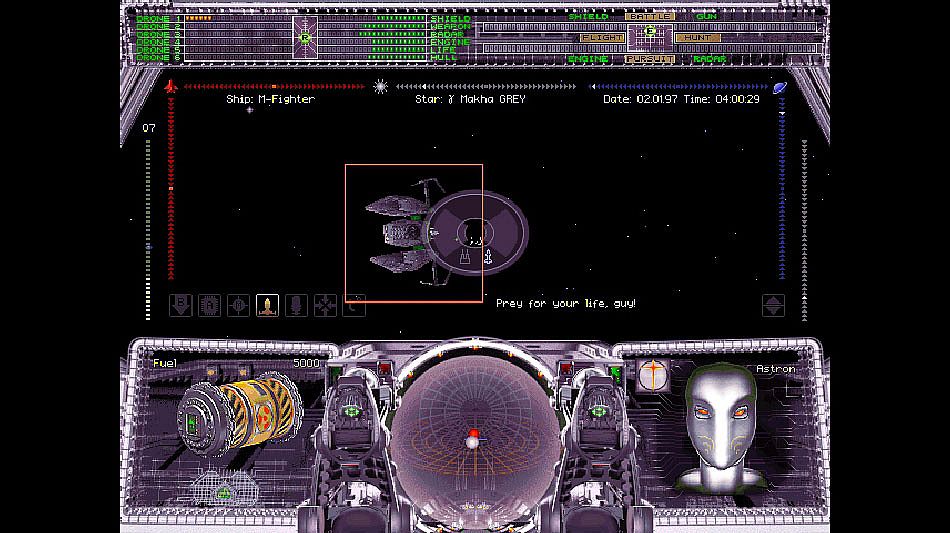Select the crescent moon icon

(354, 305)
